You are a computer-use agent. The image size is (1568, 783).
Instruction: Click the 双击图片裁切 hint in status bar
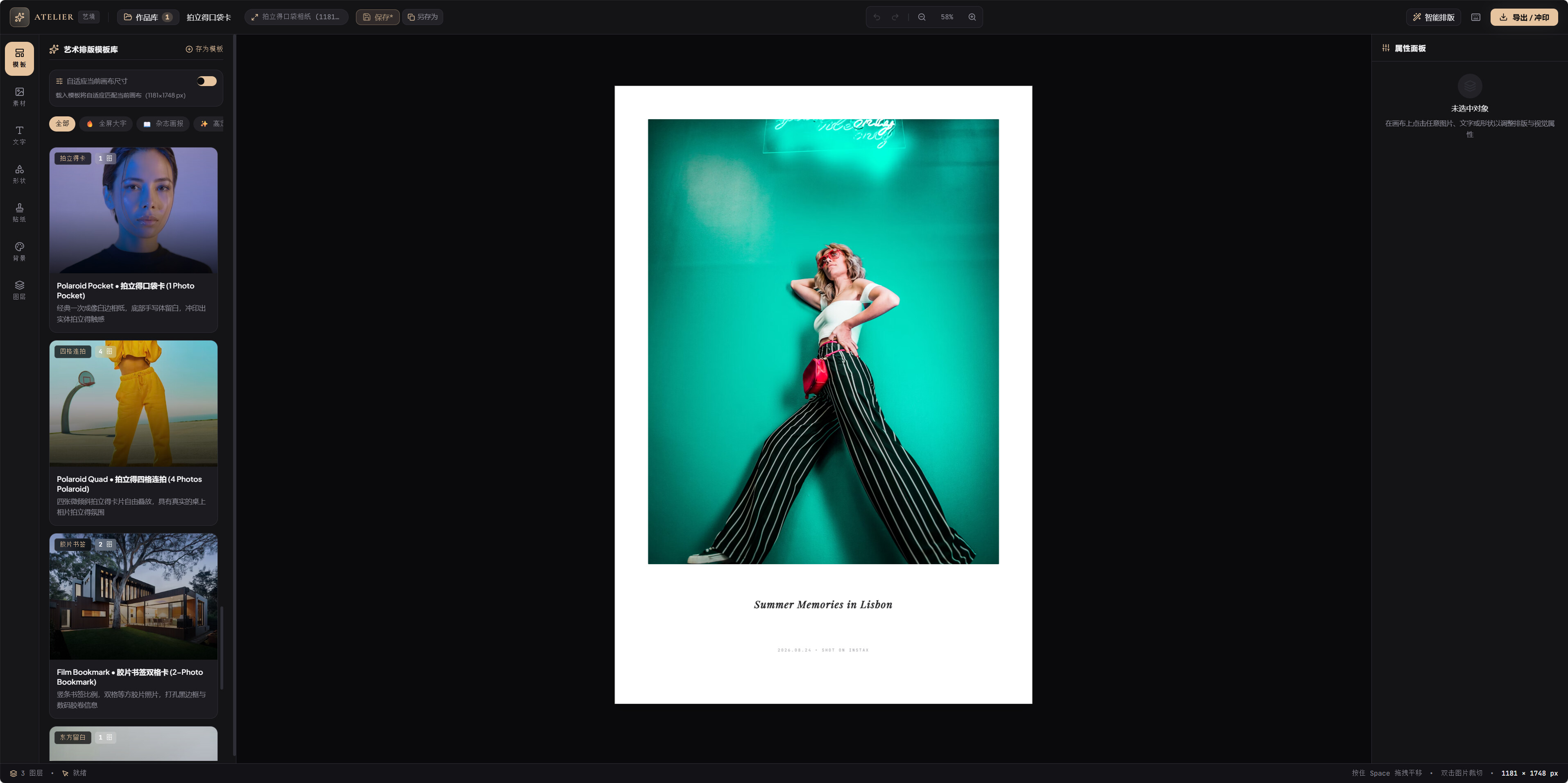click(x=1462, y=773)
